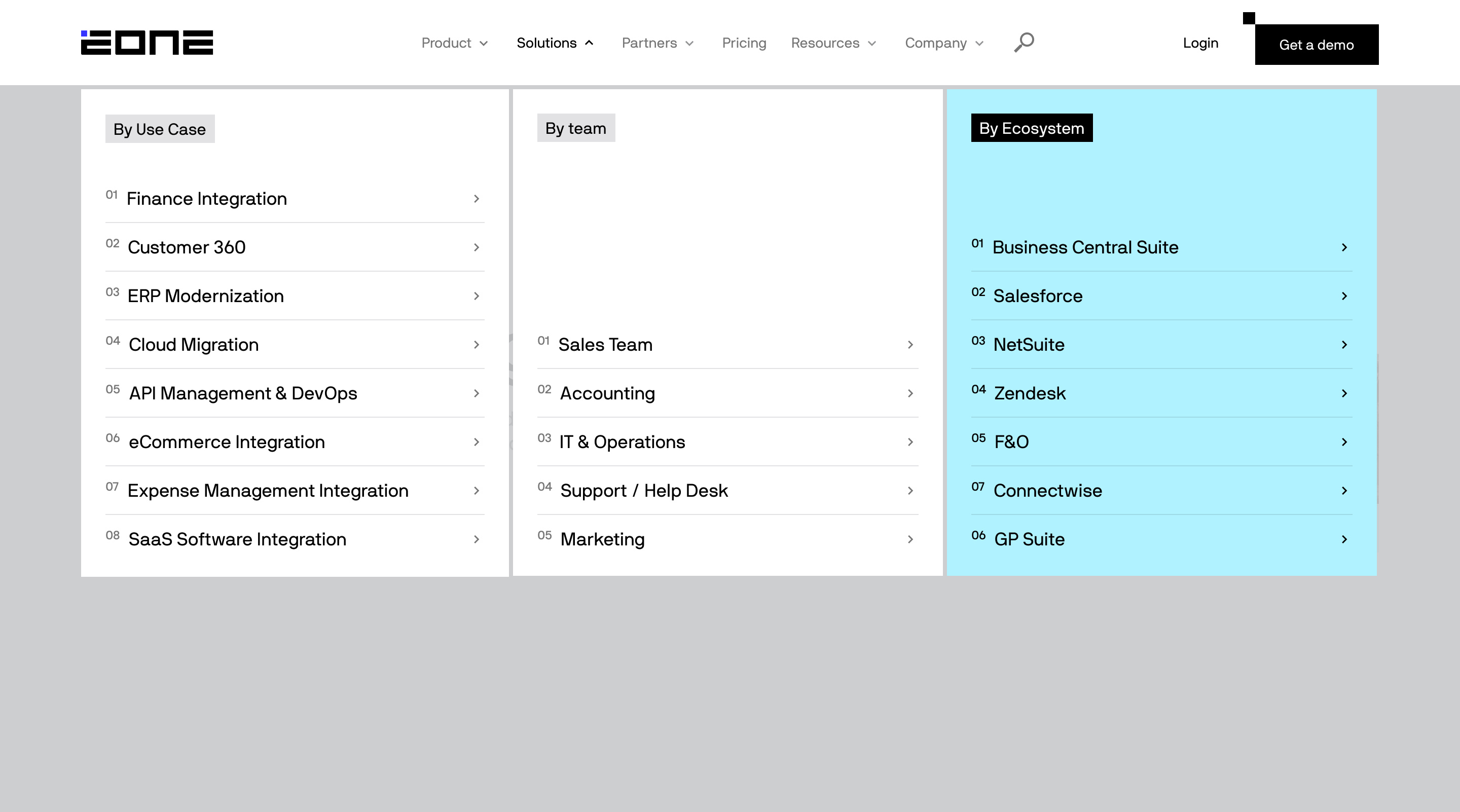1460x812 pixels.
Task: Click arrow icon beside Sales Team
Action: coord(911,345)
